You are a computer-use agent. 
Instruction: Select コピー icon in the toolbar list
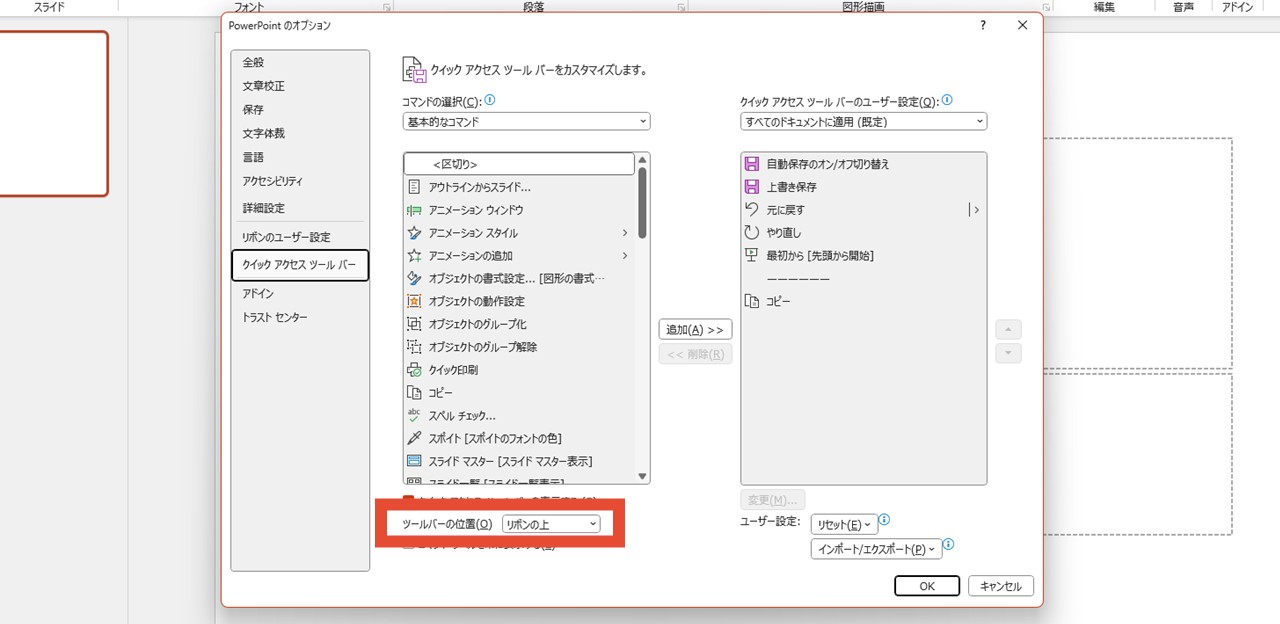pyautogui.click(x=752, y=301)
